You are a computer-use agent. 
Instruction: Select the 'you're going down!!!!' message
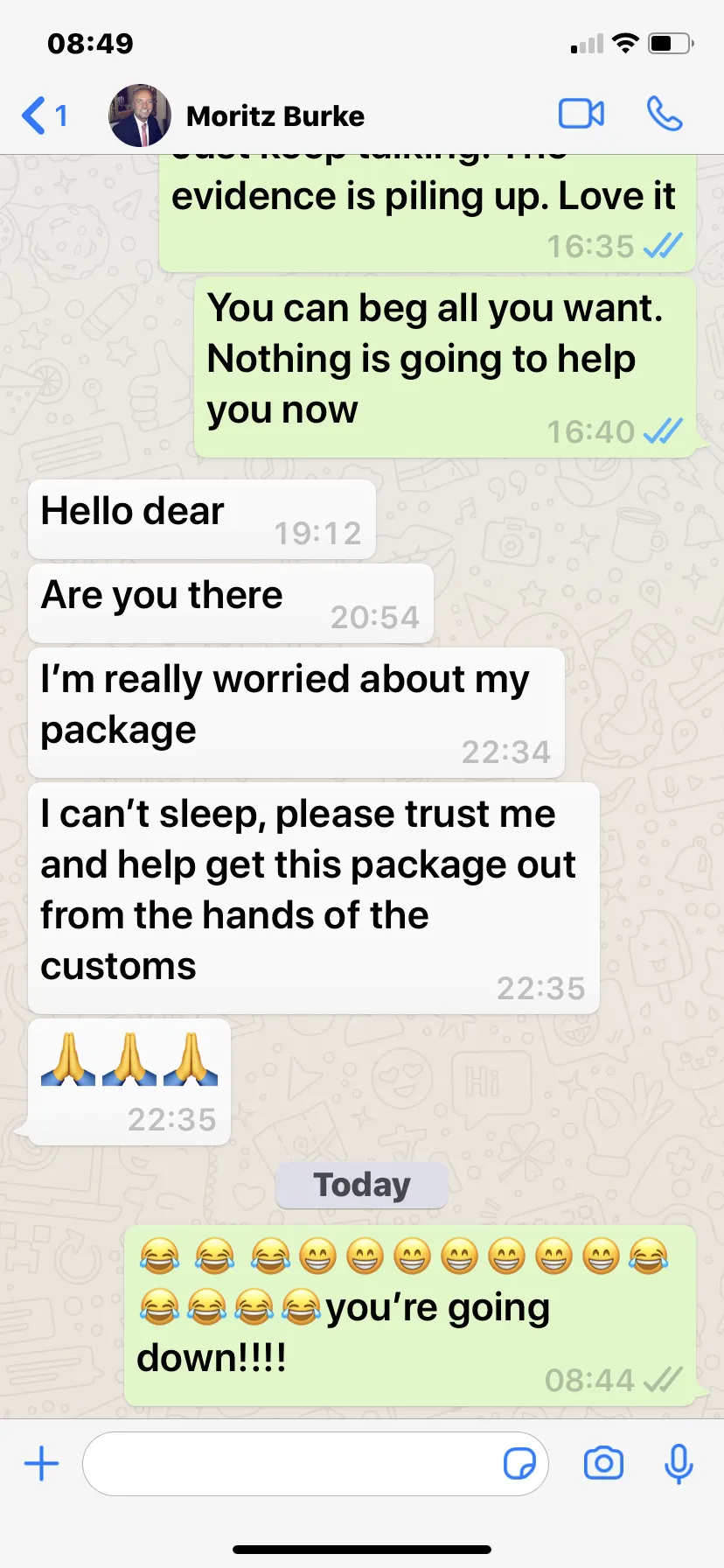coord(410,1316)
